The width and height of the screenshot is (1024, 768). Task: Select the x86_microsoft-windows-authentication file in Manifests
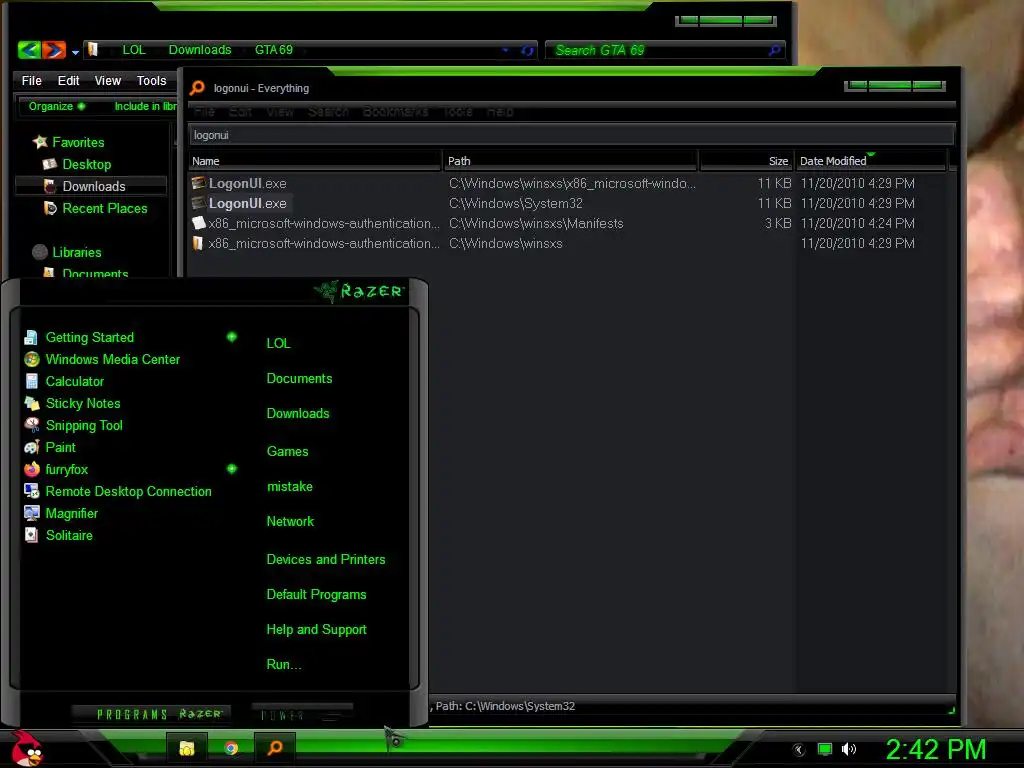point(324,223)
